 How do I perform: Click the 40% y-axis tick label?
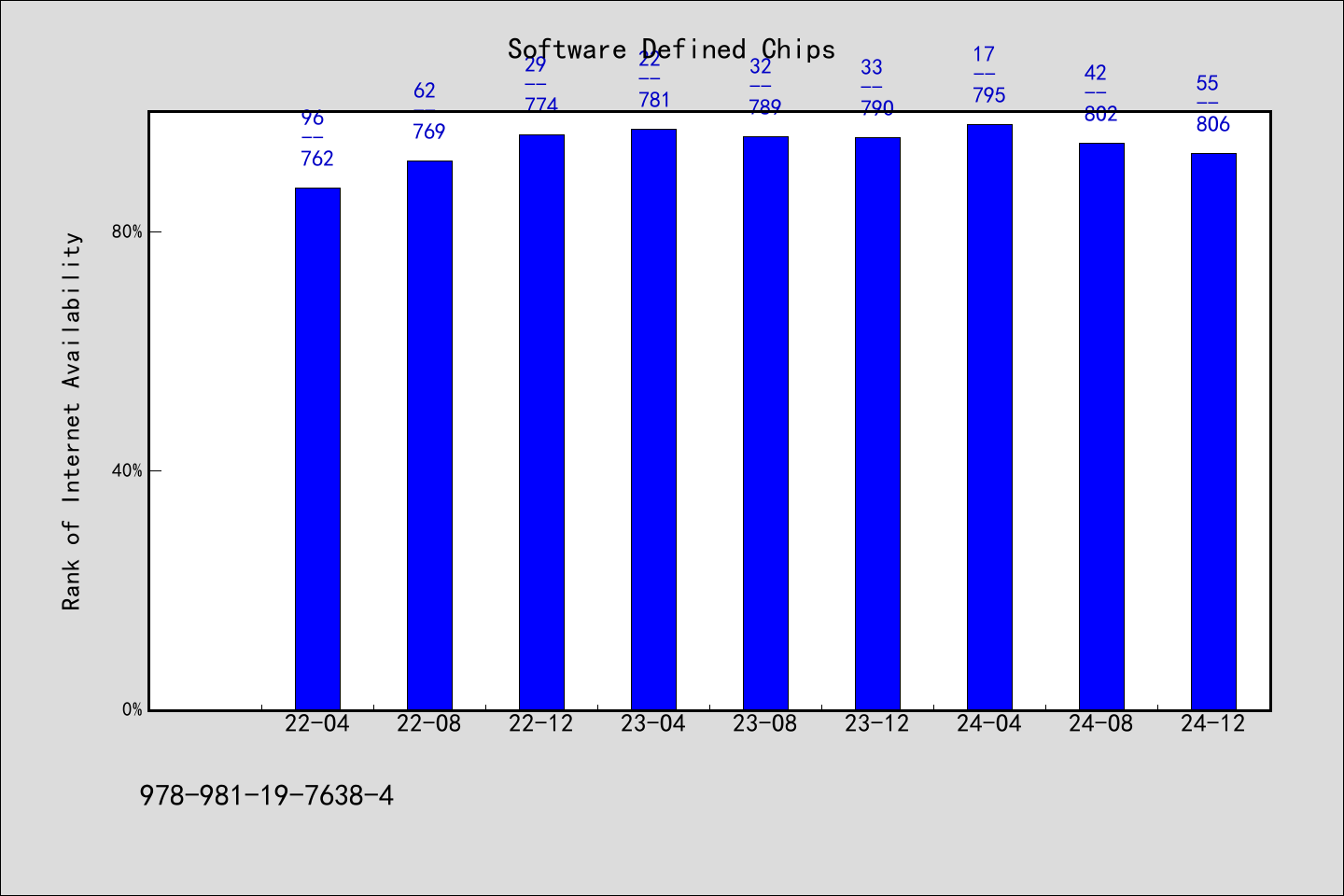(x=127, y=470)
